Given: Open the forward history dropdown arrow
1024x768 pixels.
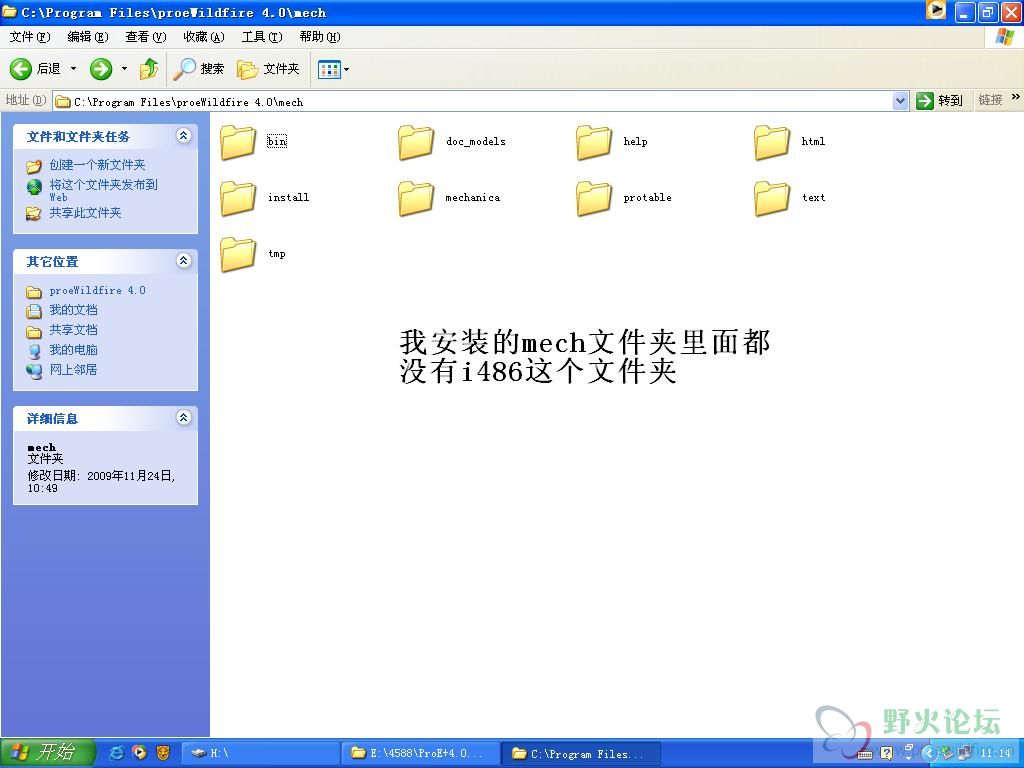Looking at the screenshot, I should pyautogui.click(x=124, y=69).
